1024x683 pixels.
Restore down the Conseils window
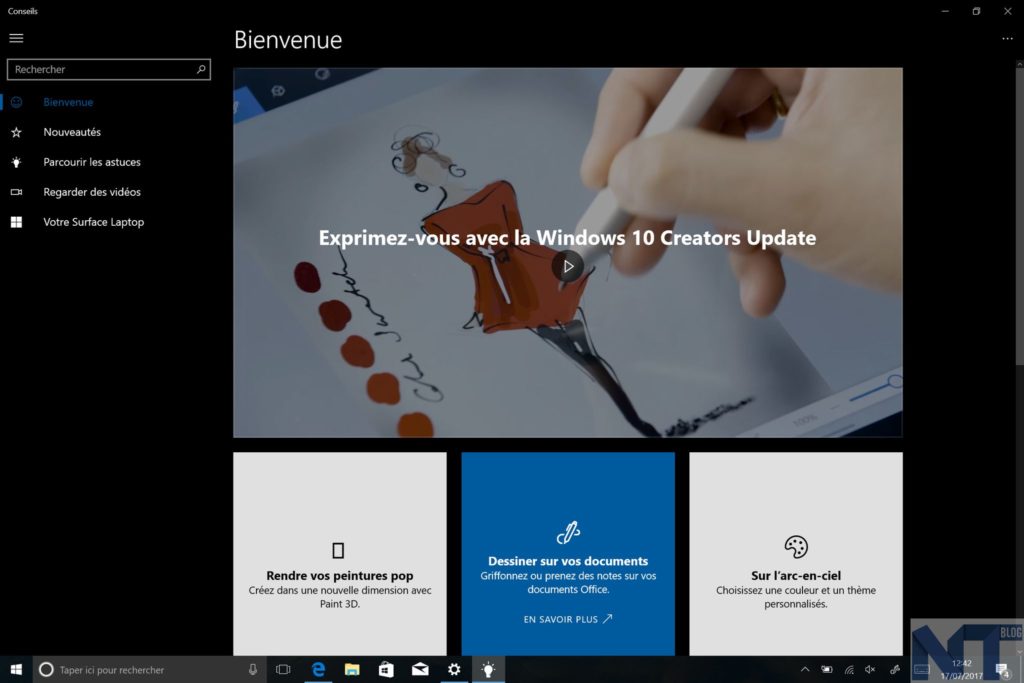click(x=976, y=11)
